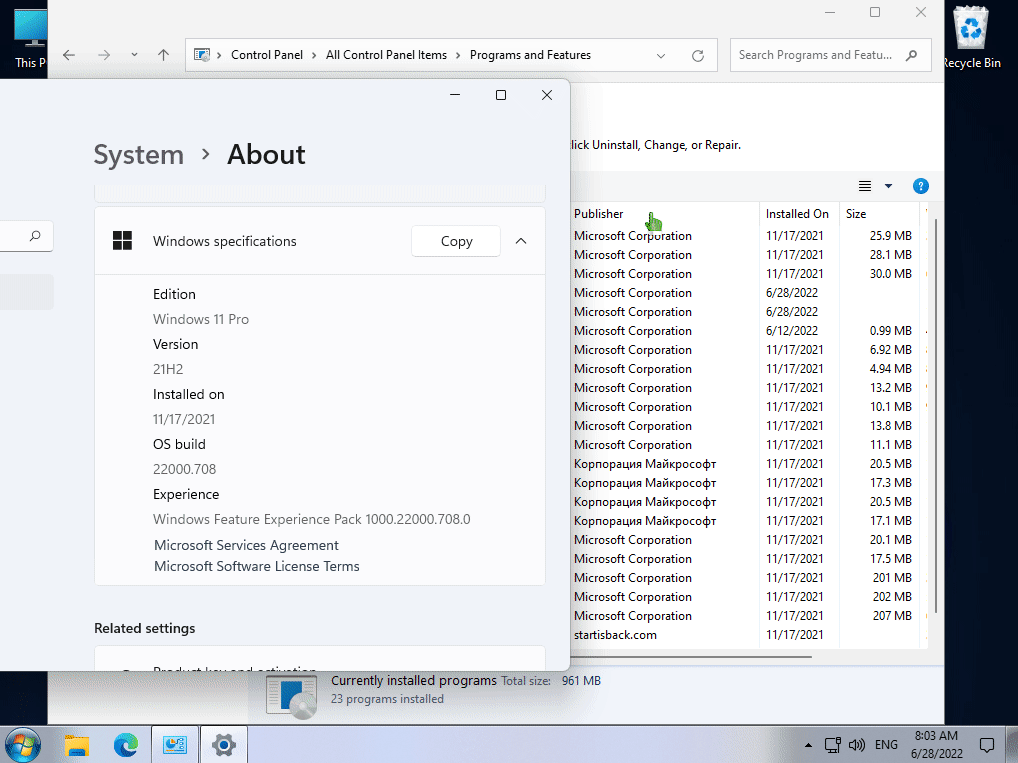Refresh the Programs and Features list

click(x=698, y=56)
